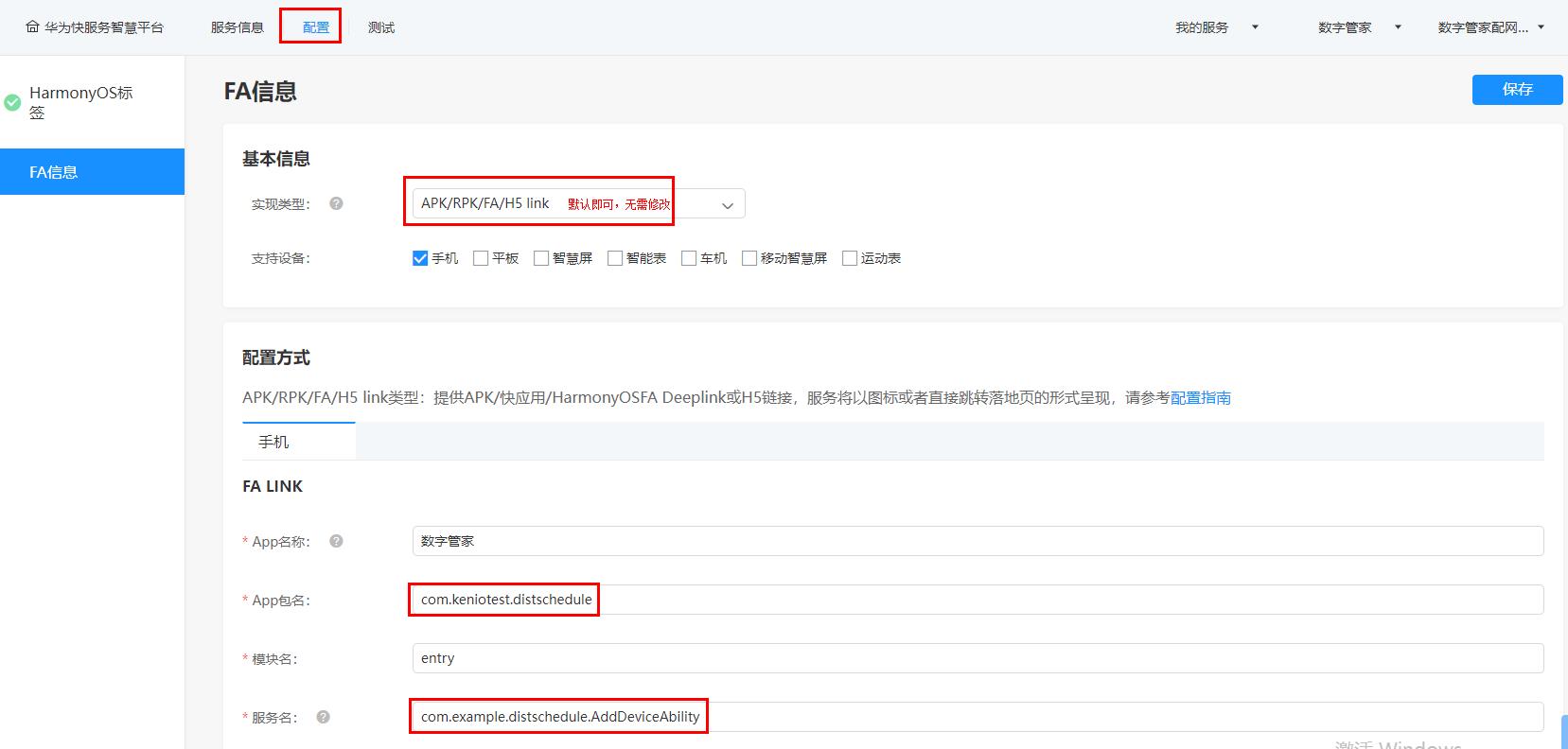Image resolution: width=1568 pixels, height=749 pixels.
Task: Open the 数字管家 dropdown in header
Action: click(1359, 27)
